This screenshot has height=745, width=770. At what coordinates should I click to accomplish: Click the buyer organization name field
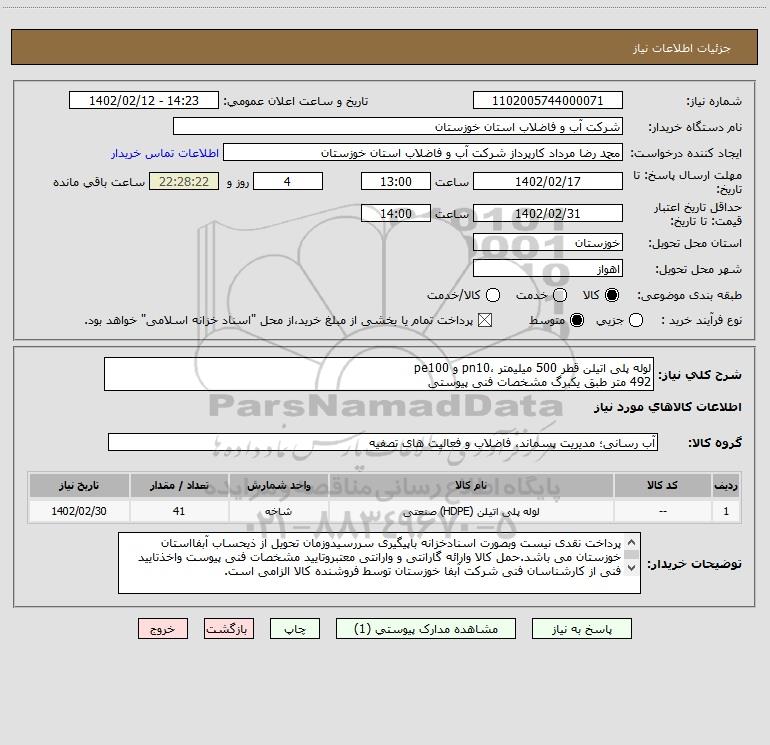[398, 127]
